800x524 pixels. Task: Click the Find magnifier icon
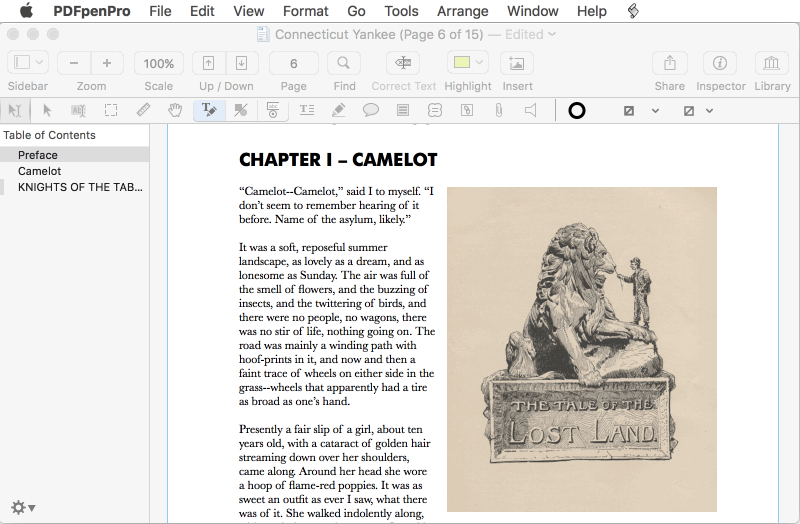344,63
